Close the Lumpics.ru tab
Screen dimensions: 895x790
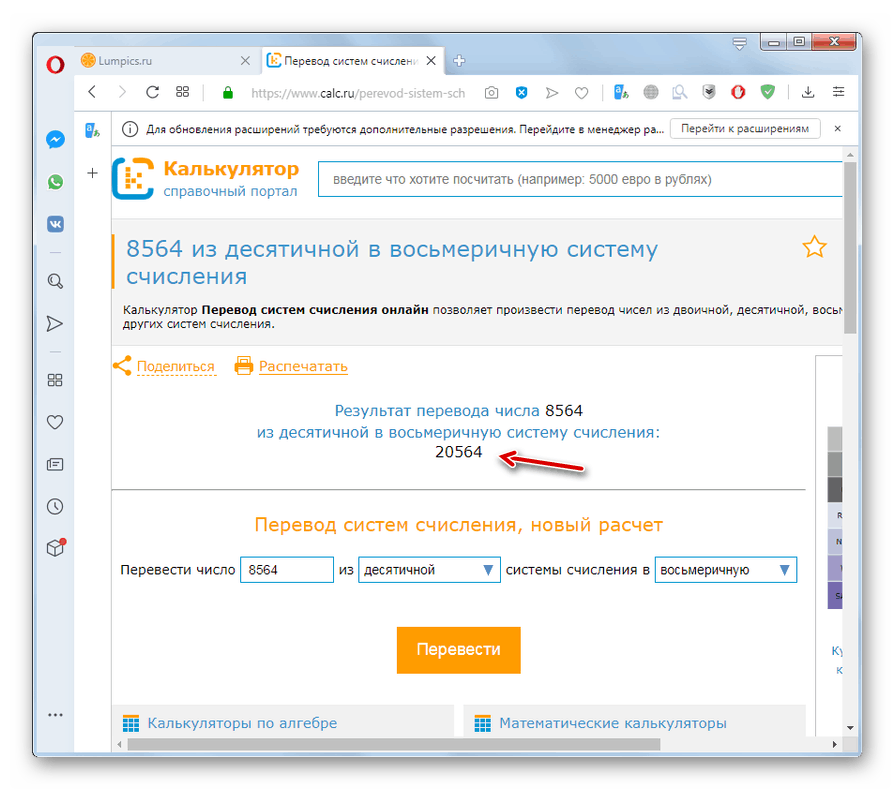(x=245, y=61)
